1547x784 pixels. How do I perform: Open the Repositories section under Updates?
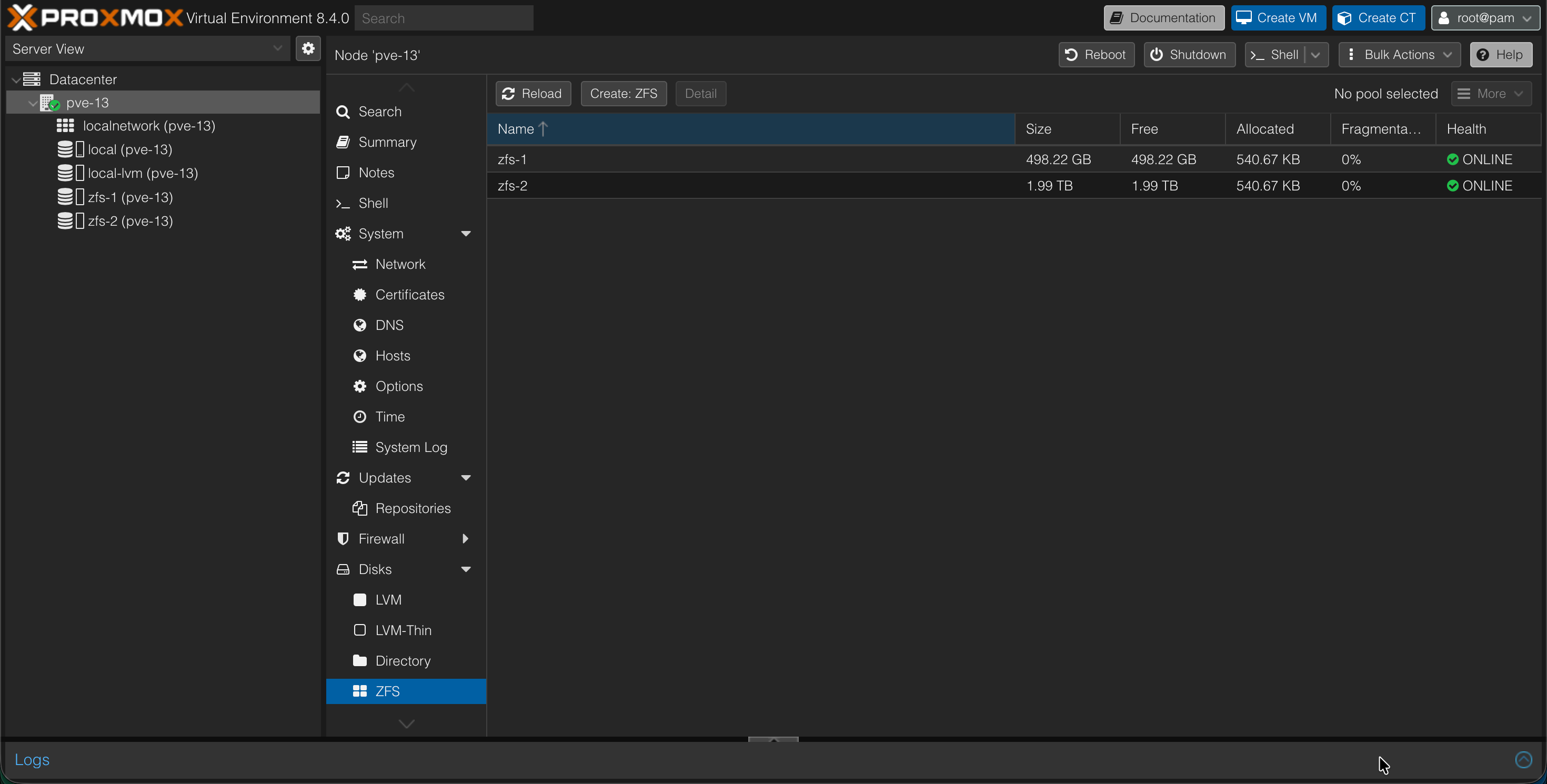pyautogui.click(x=413, y=508)
